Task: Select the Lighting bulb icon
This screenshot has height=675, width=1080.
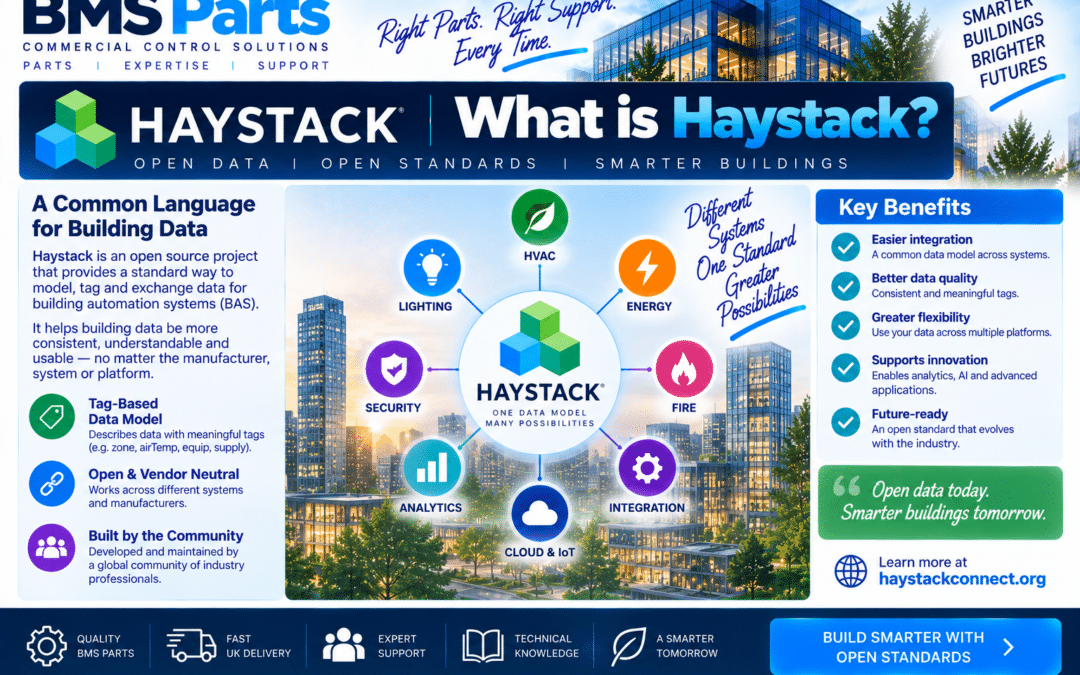Action: click(x=431, y=267)
